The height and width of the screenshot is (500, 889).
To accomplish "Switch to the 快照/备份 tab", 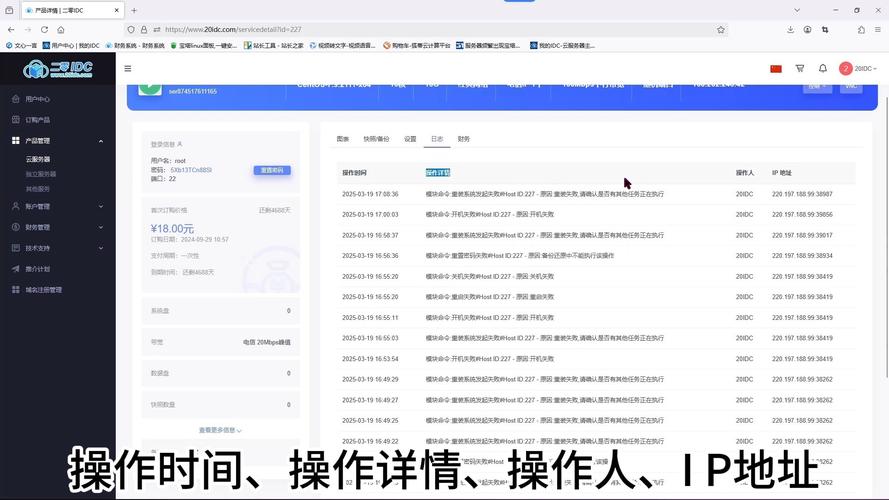I will pos(376,139).
